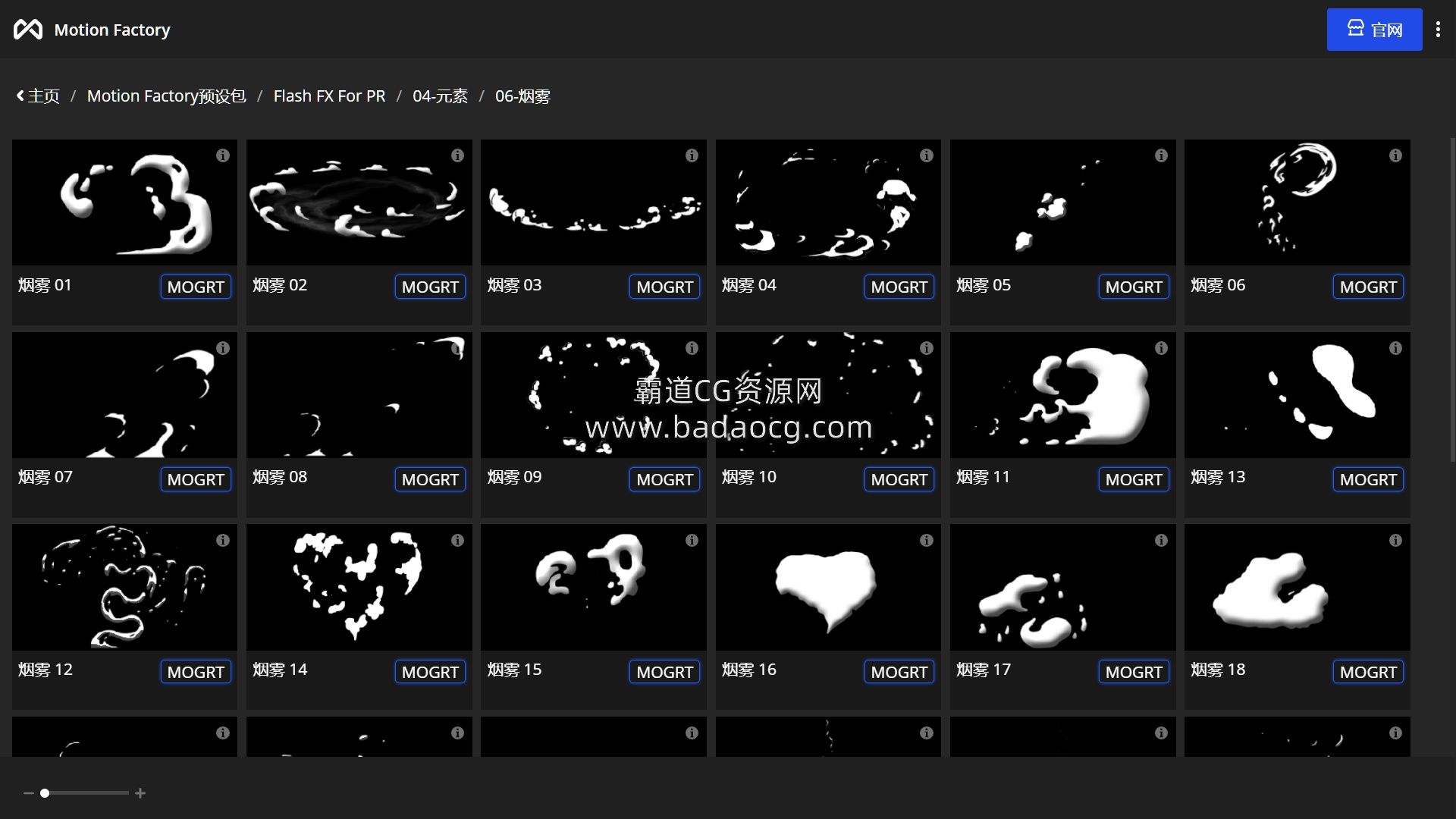
Task: Select the 烟雾 06 smoke thumbnail
Action: tap(1298, 202)
